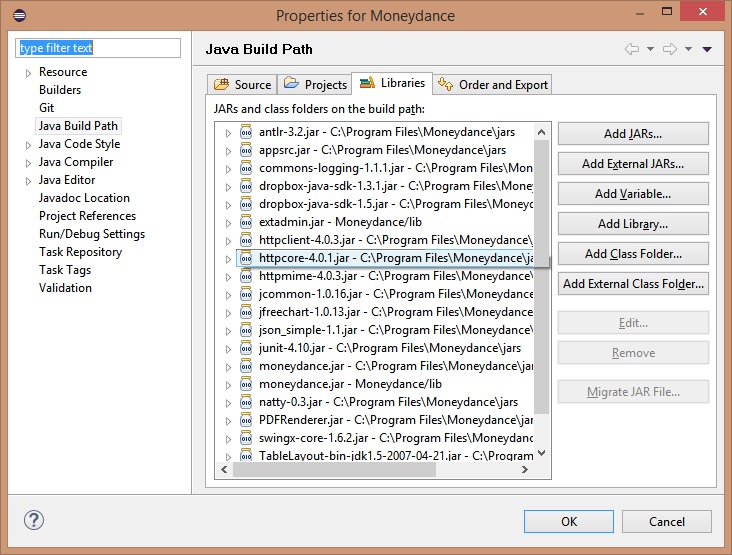Image resolution: width=732 pixels, height=555 pixels.
Task: Click the jar icon for json_simple-1.1.jar
Action: click(x=246, y=330)
